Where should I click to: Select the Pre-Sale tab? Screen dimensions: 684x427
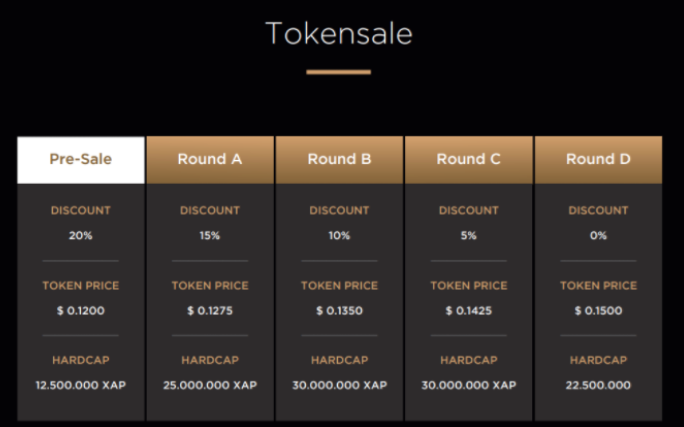coord(80,159)
